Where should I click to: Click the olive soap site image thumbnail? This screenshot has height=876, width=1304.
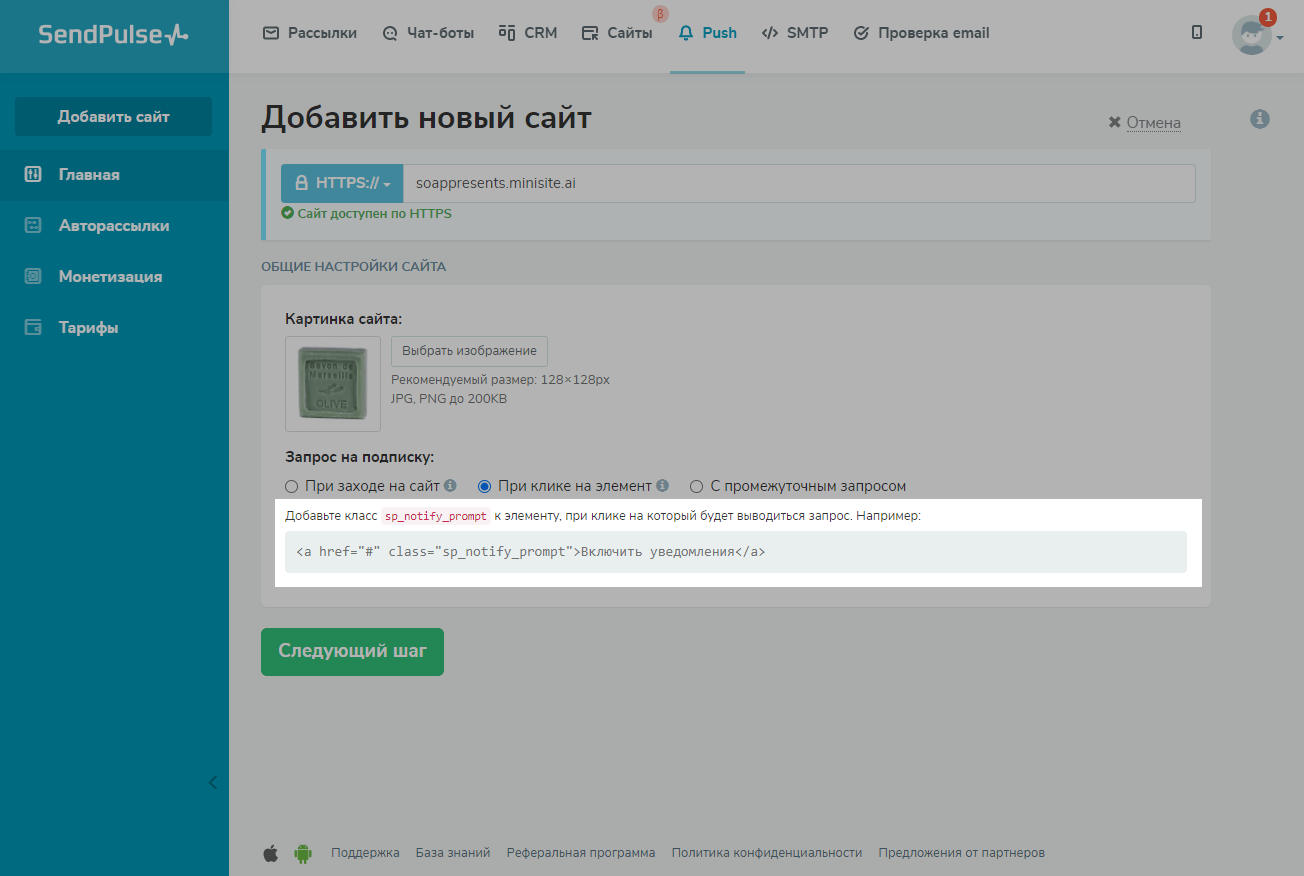coord(332,384)
